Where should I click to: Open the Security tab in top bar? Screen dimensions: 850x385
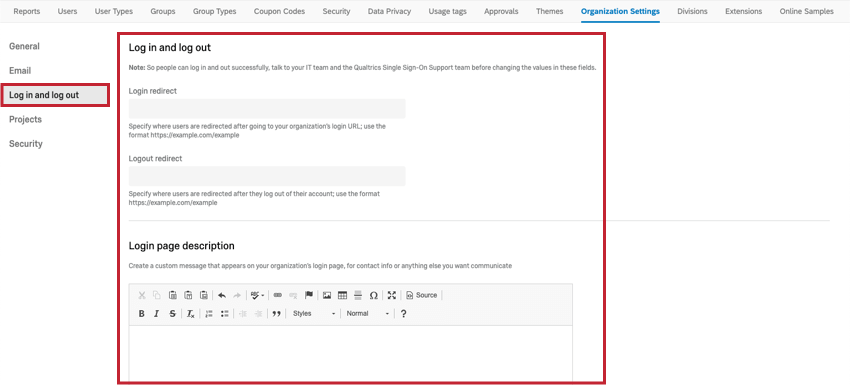pyautogui.click(x=336, y=11)
